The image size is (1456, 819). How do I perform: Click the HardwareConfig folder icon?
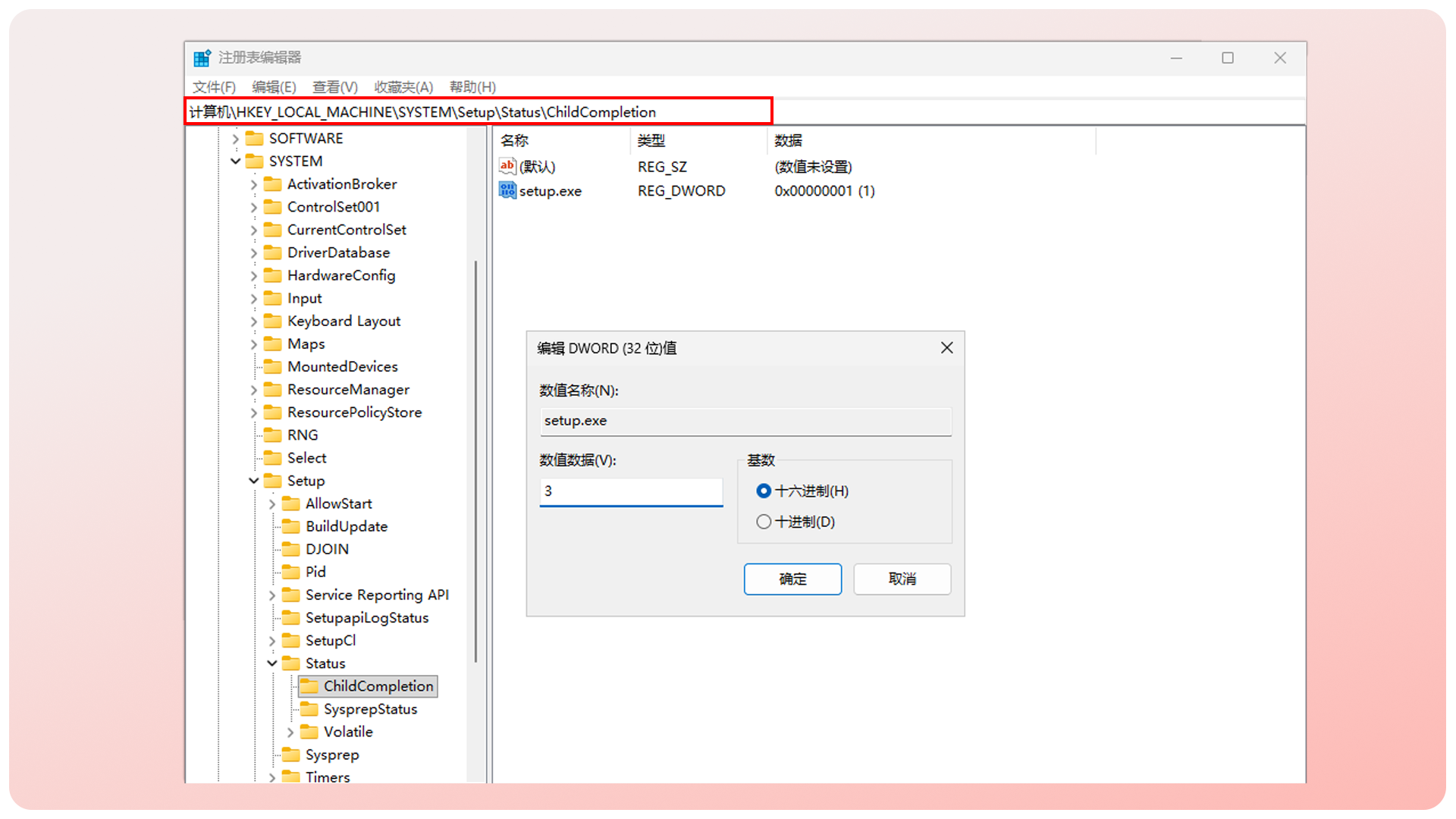273,275
